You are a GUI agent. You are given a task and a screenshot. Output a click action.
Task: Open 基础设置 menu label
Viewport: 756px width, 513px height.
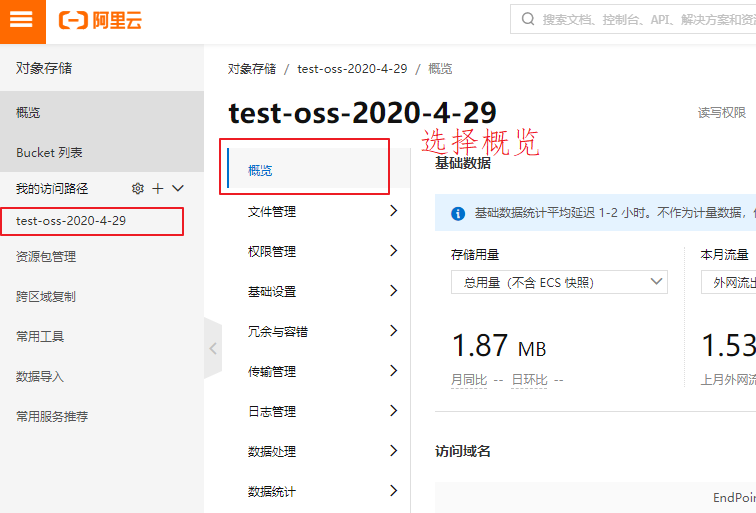(x=272, y=291)
